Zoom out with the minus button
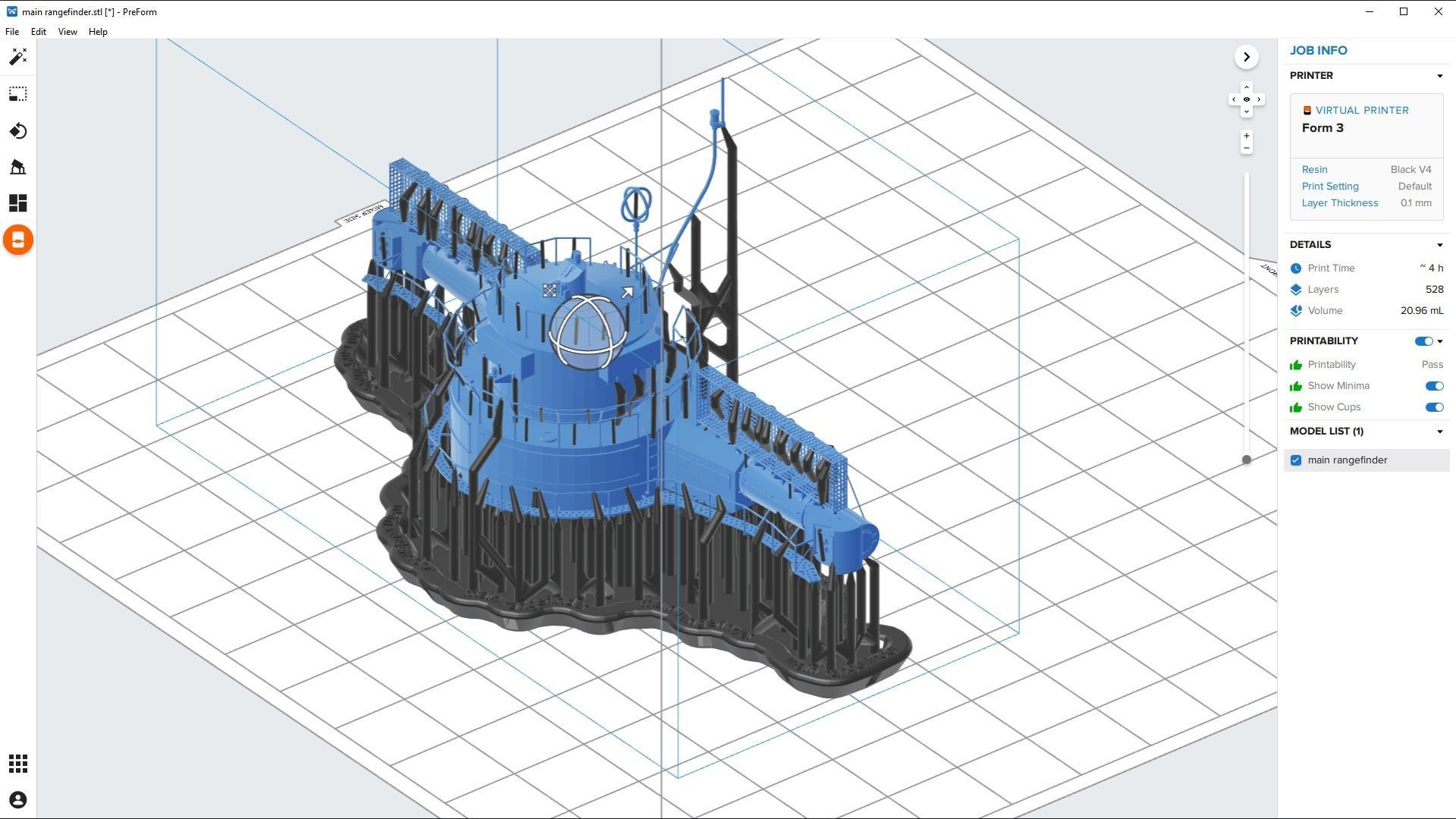Image resolution: width=1456 pixels, height=819 pixels. pos(1247,148)
